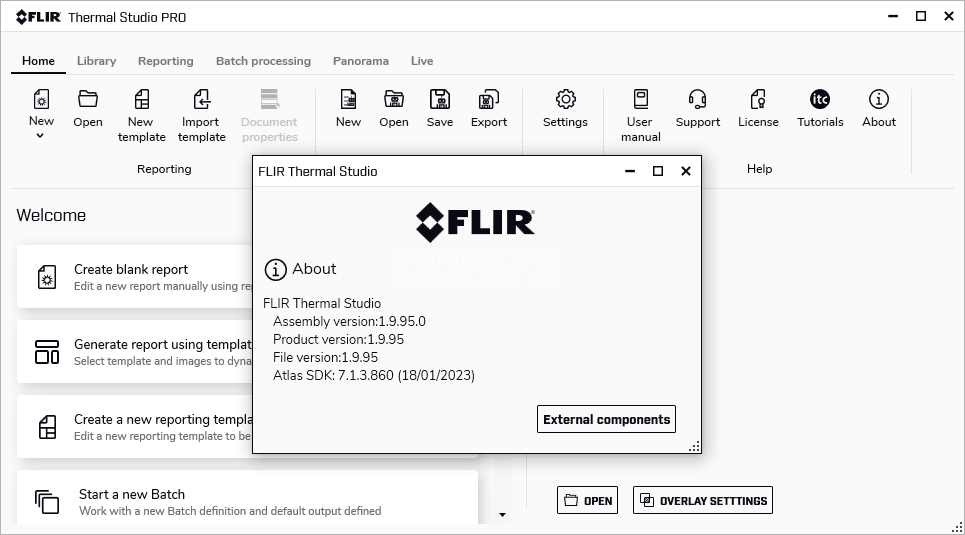Open a report via Reporting Open icon

pos(87,99)
